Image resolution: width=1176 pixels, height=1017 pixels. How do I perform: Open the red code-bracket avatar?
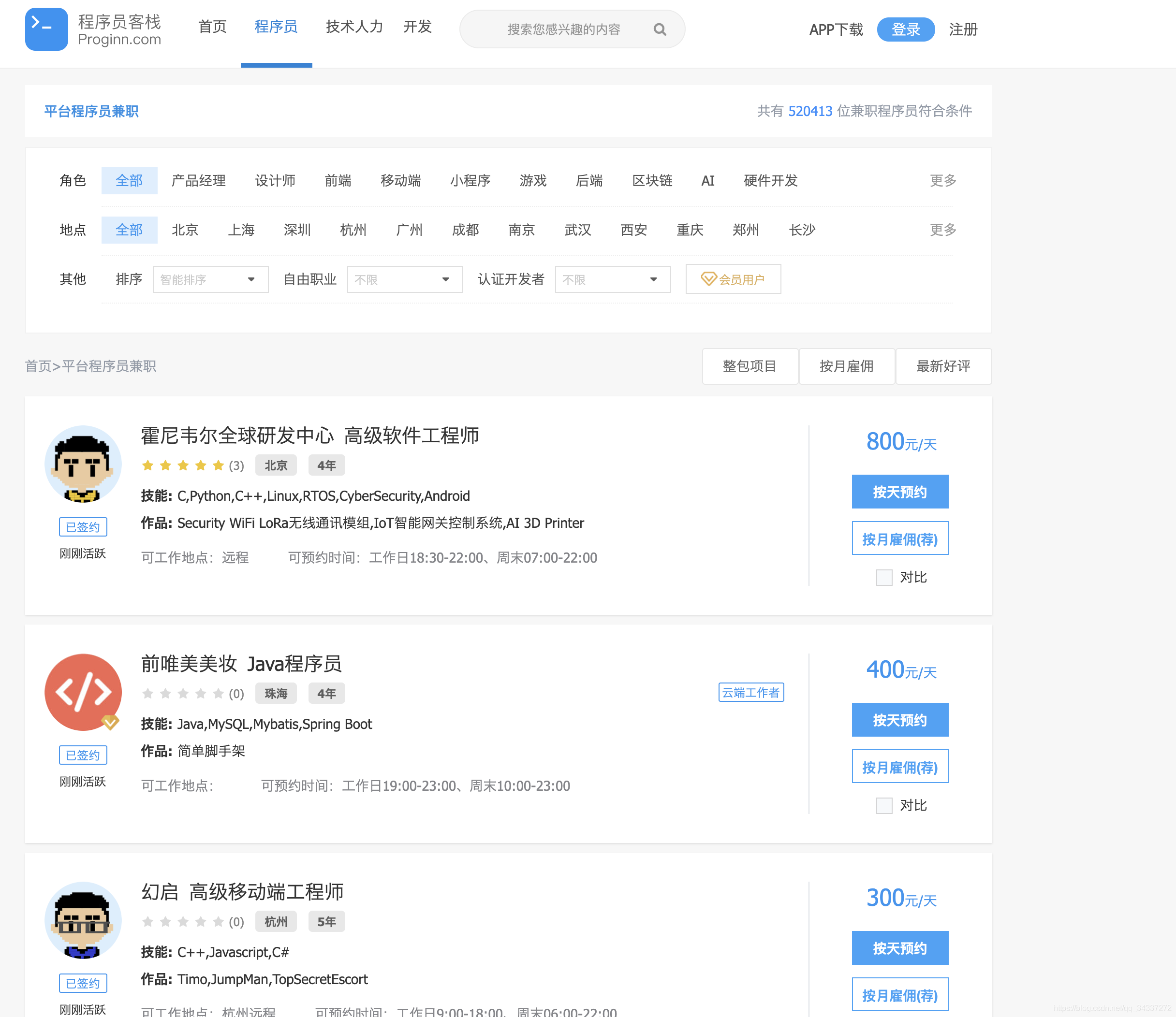click(83, 692)
